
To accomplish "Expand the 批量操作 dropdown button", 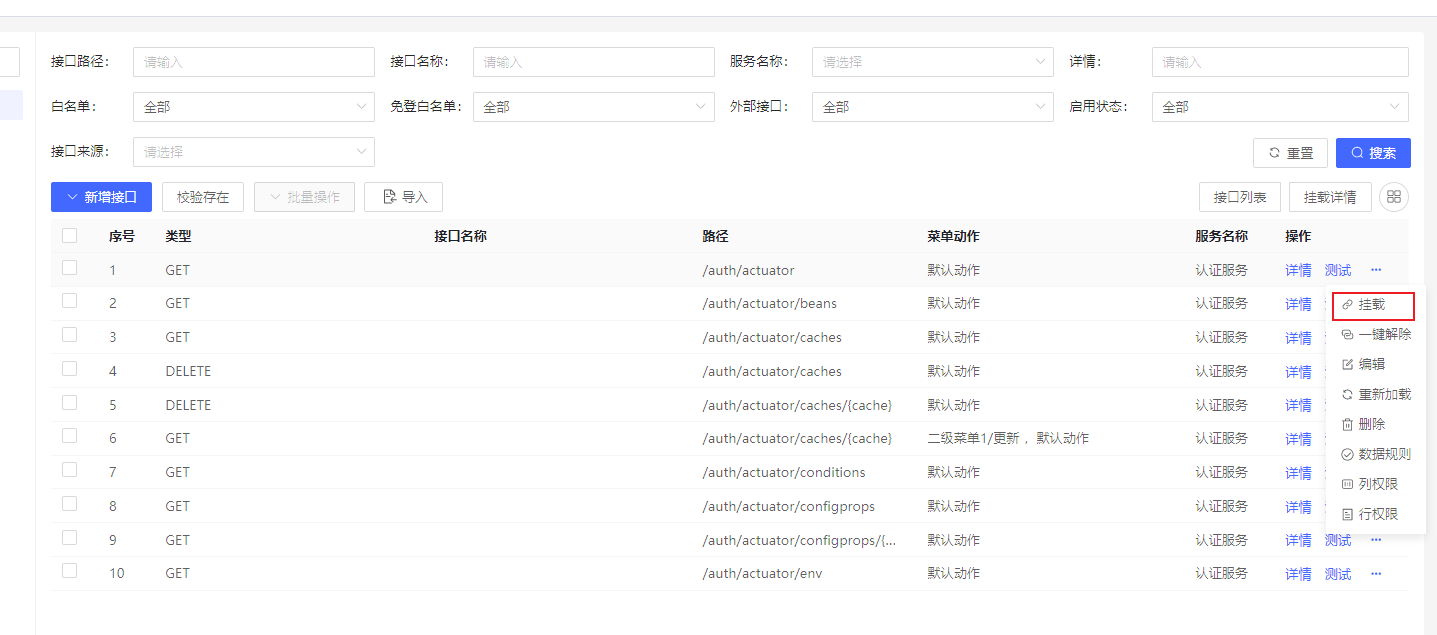I will tap(304, 197).
